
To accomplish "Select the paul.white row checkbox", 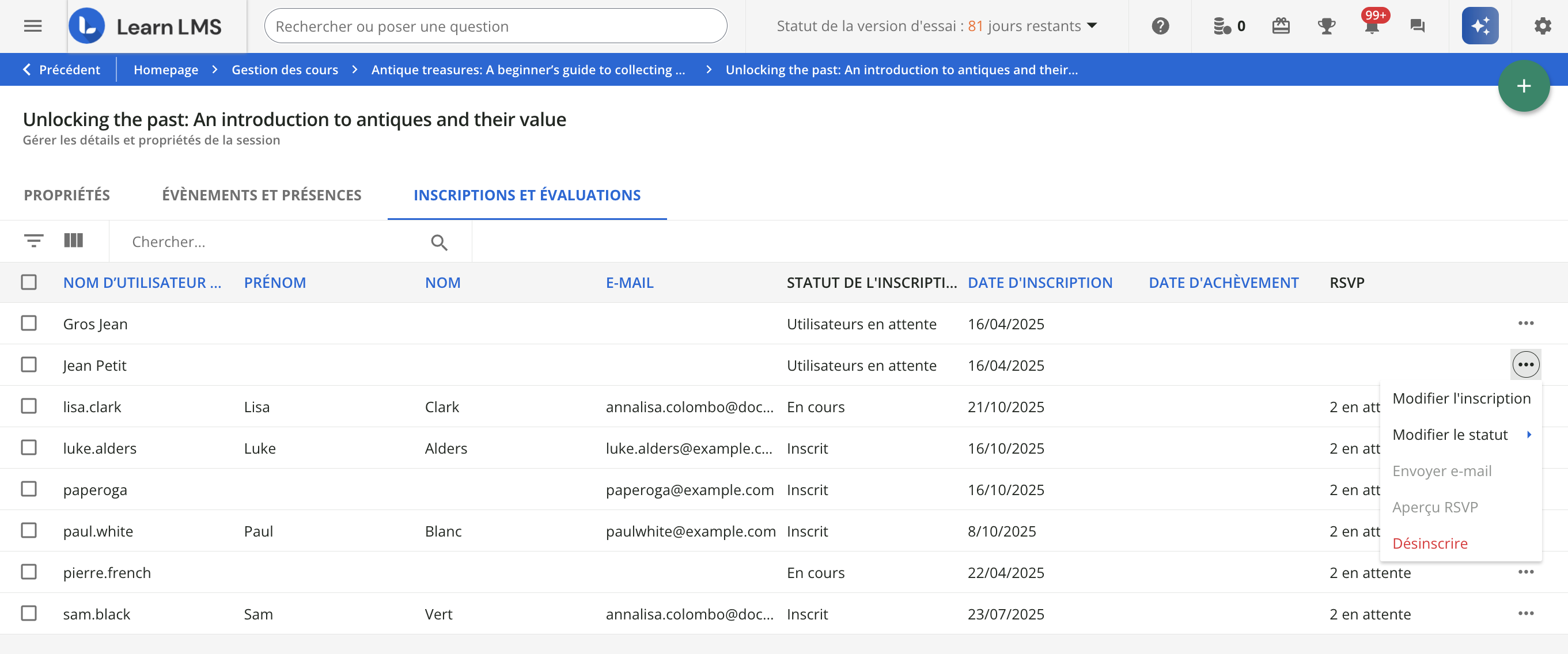I will [29, 530].
